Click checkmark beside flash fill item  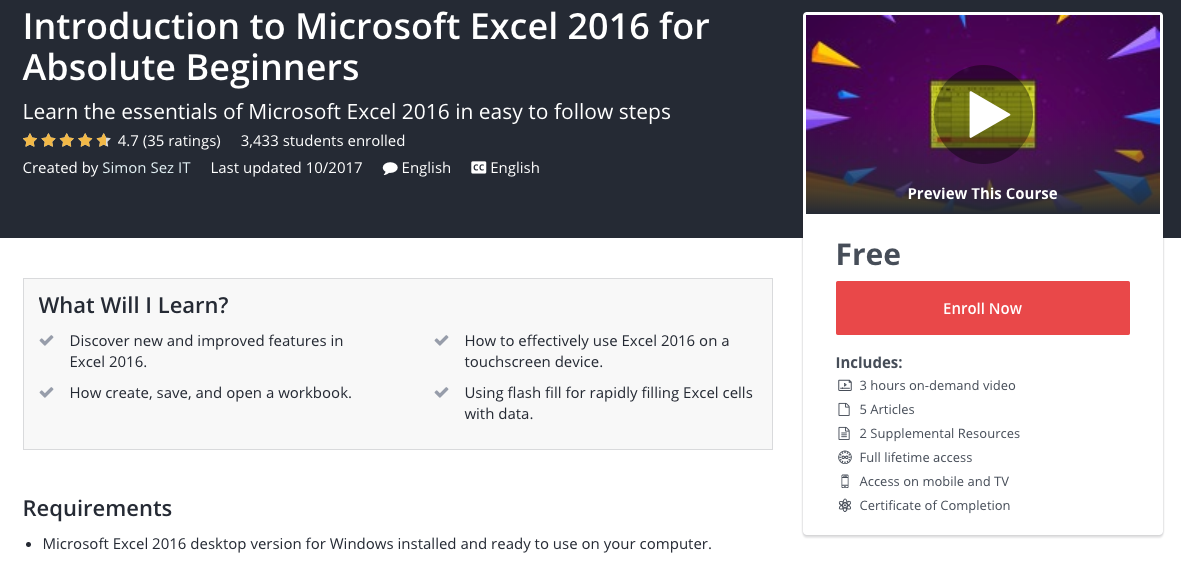tap(441, 392)
